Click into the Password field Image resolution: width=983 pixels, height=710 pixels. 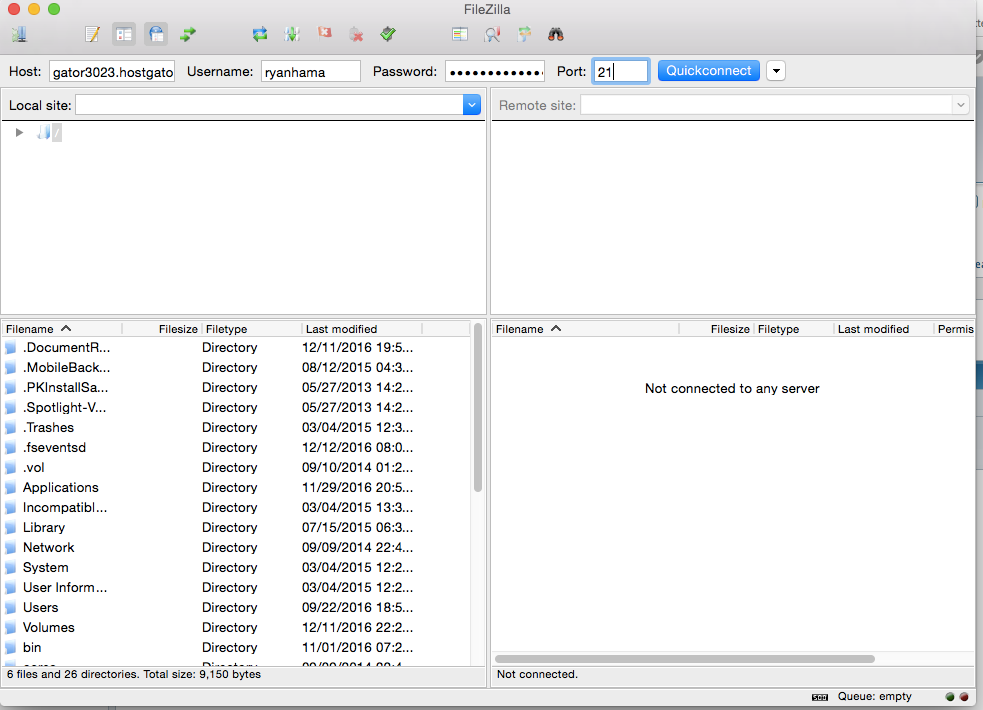tap(495, 71)
